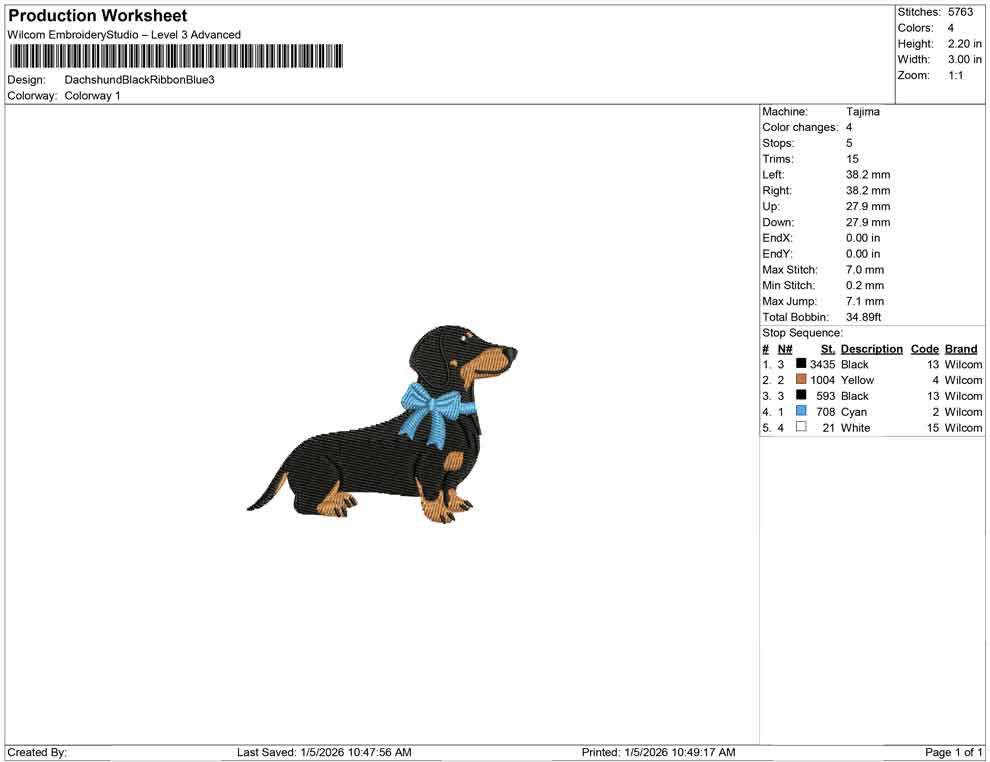Select the design name DachshundBlackRibbonBlue3

coord(138,79)
